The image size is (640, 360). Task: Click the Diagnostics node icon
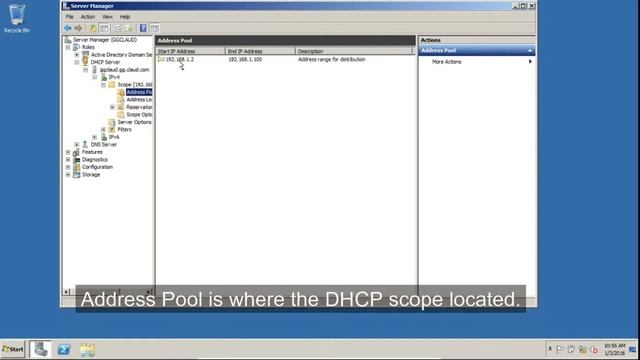(76, 160)
